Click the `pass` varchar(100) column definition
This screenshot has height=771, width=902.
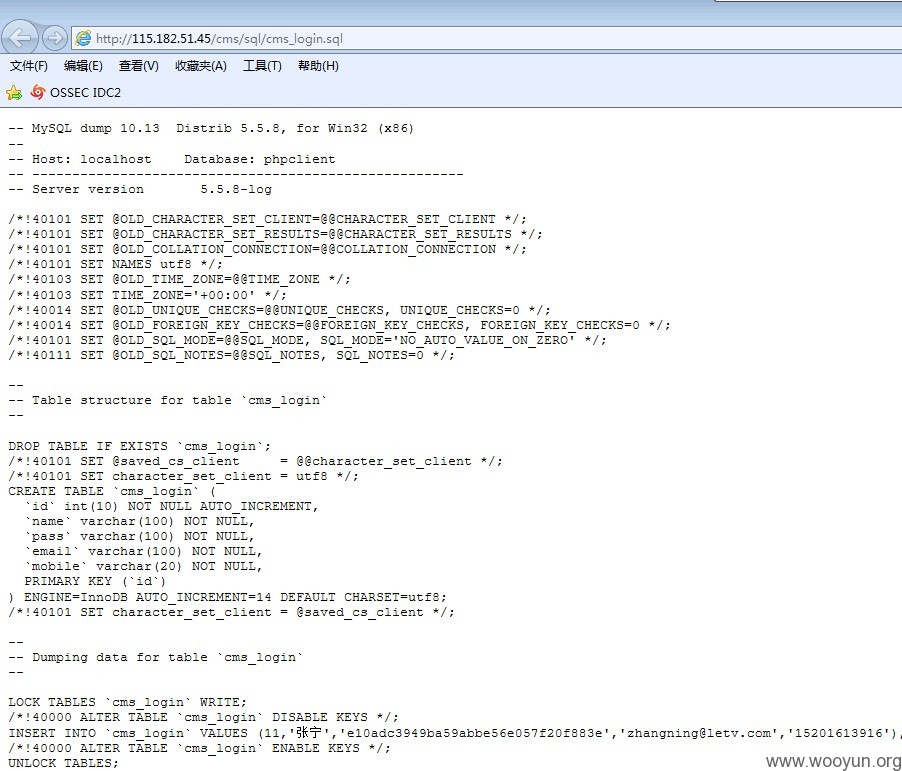click(x=139, y=536)
